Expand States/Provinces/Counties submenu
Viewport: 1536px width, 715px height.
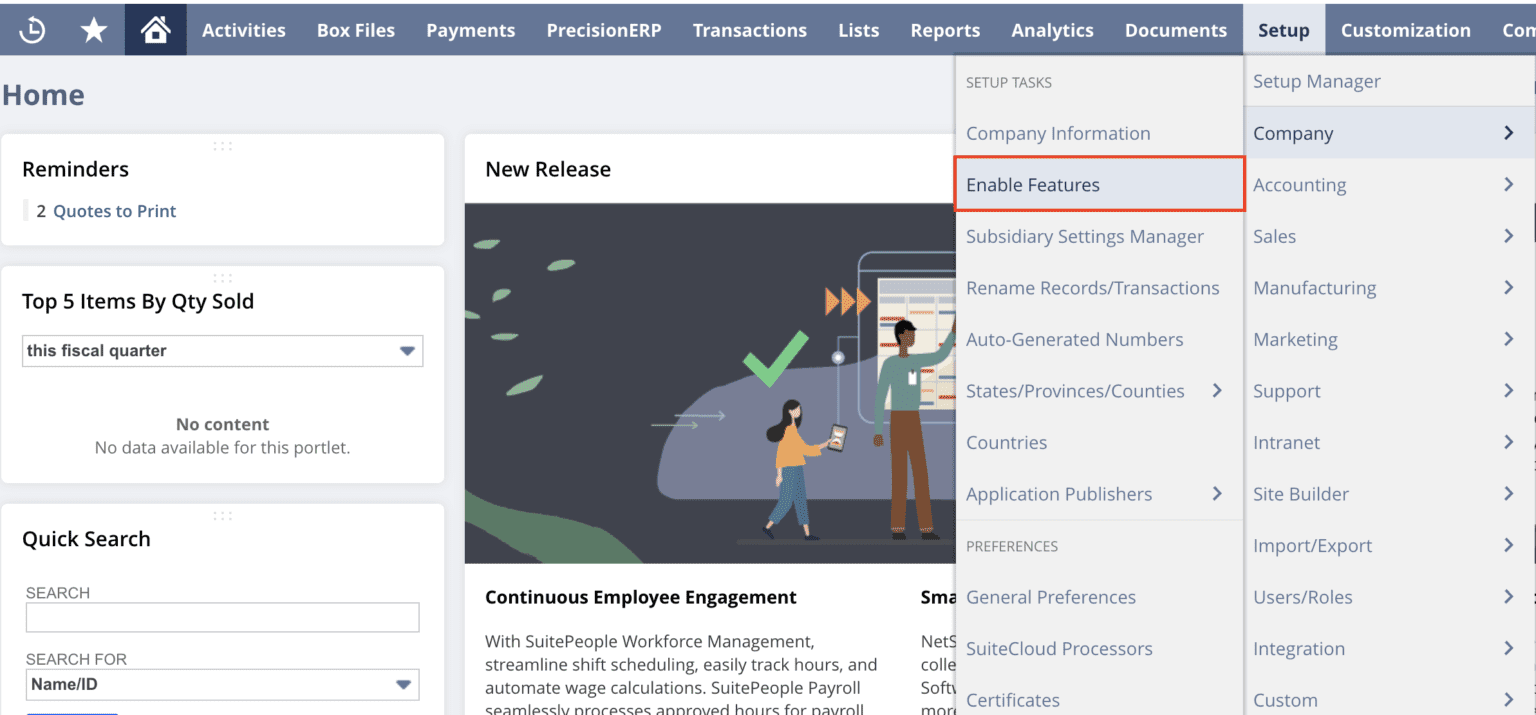click(x=1219, y=391)
